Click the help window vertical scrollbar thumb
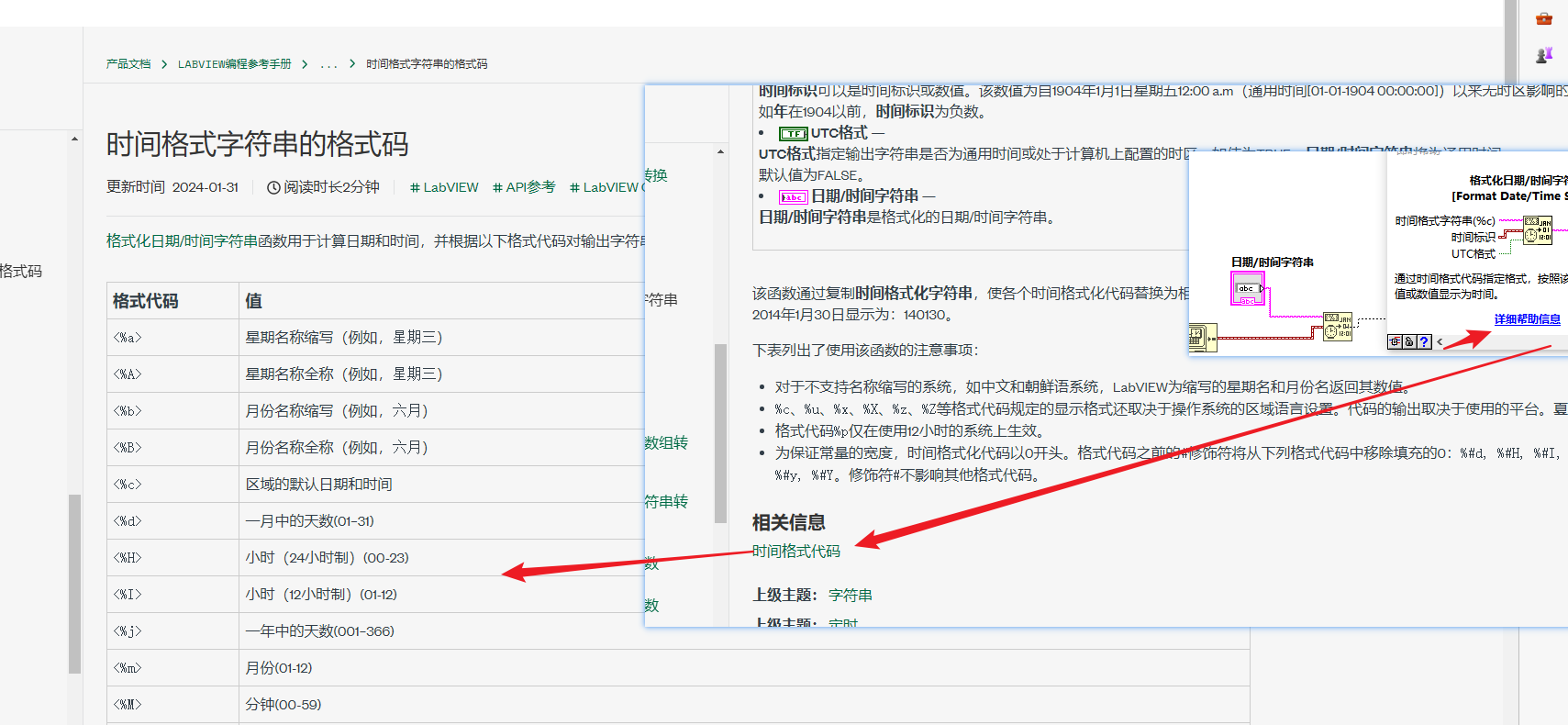Viewport: 1568px width, 725px height. (x=720, y=433)
